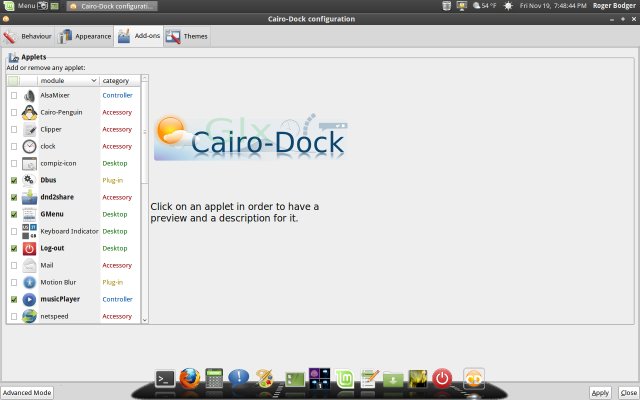Uncheck the Dbus applet checkbox

point(13,180)
